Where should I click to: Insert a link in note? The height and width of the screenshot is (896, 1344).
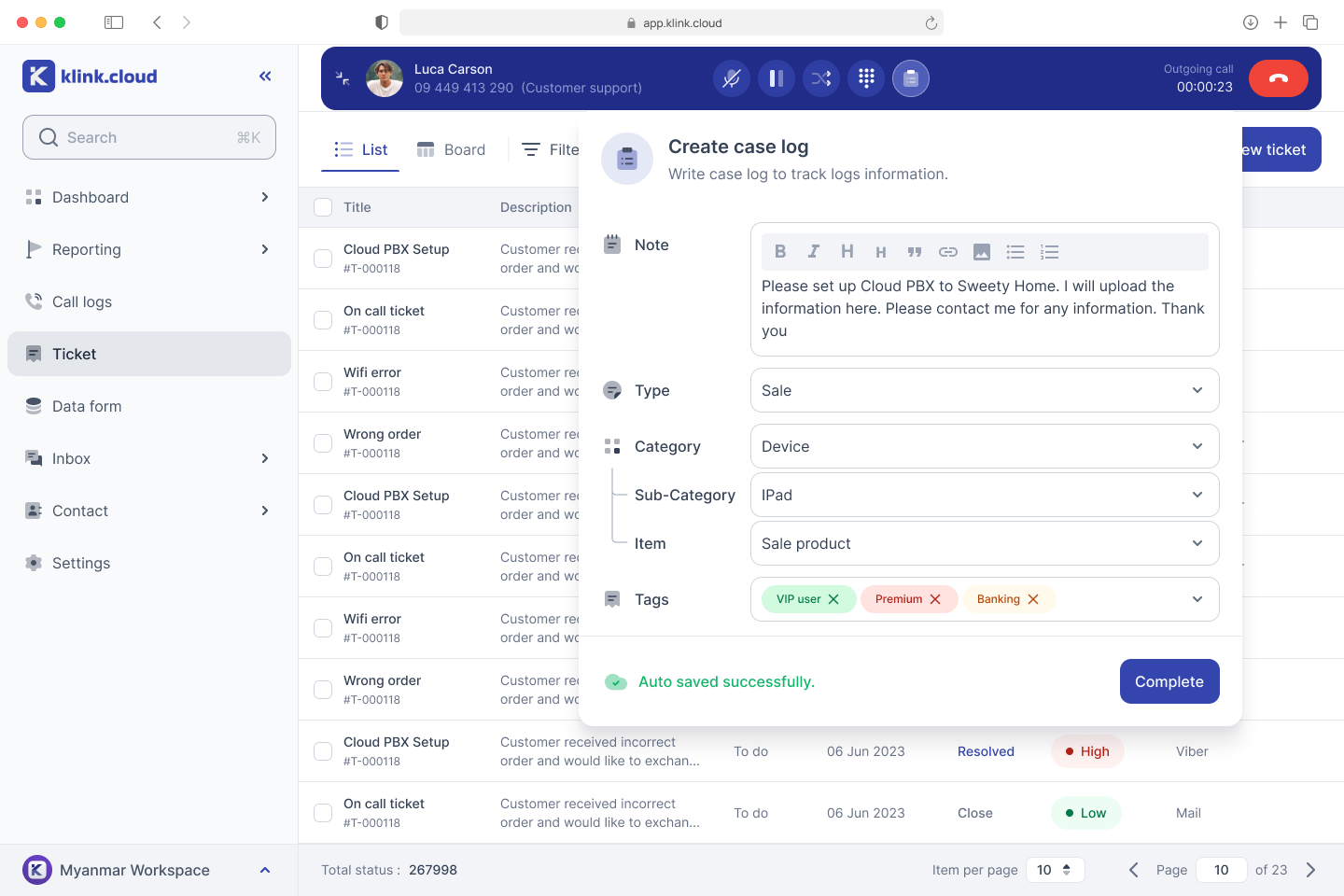click(x=948, y=252)
